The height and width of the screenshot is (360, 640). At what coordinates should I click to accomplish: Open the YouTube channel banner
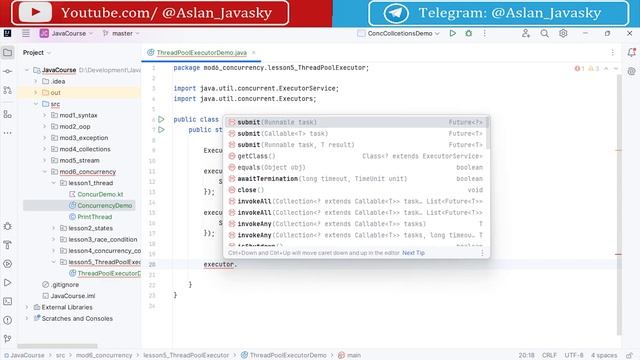150,13
